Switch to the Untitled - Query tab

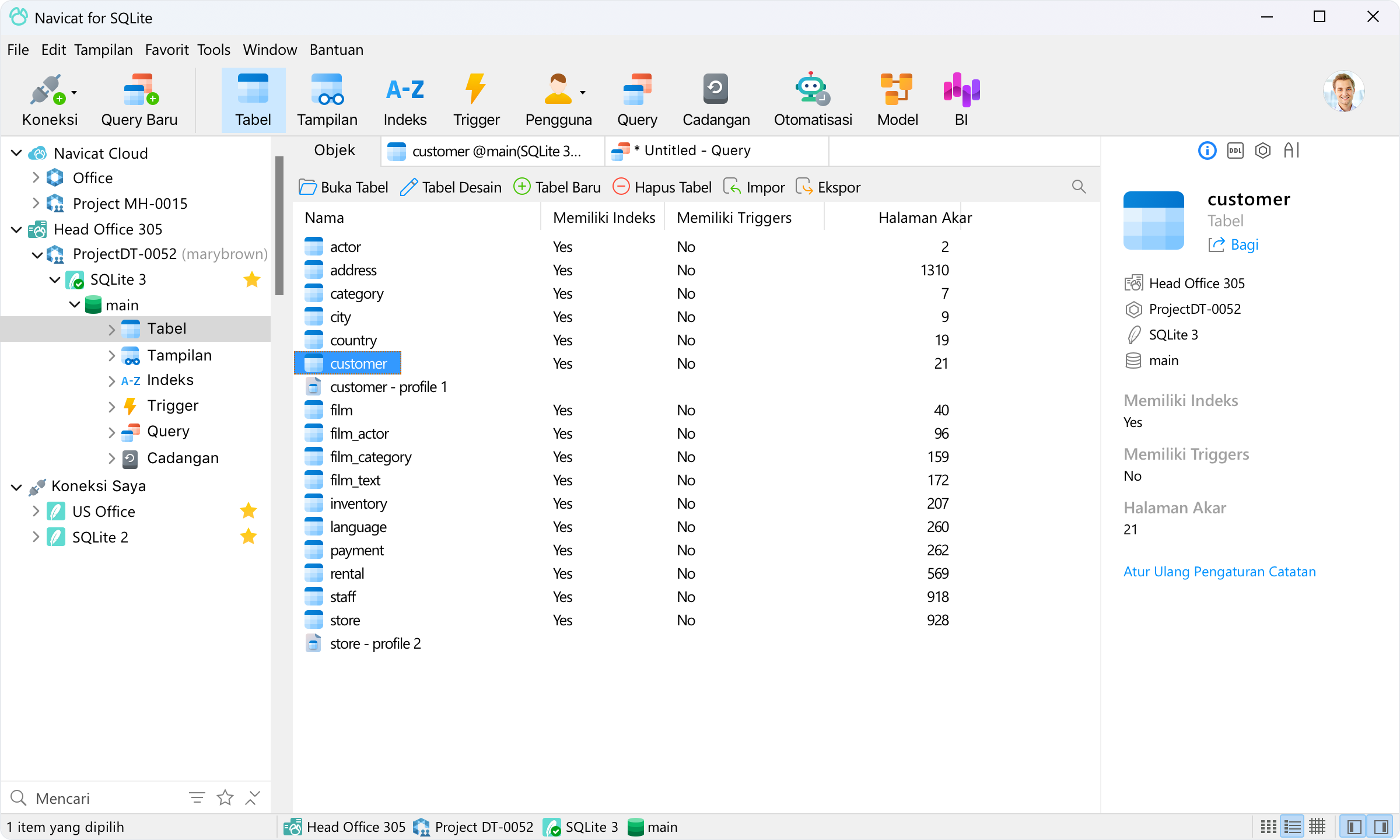point(717,150)
